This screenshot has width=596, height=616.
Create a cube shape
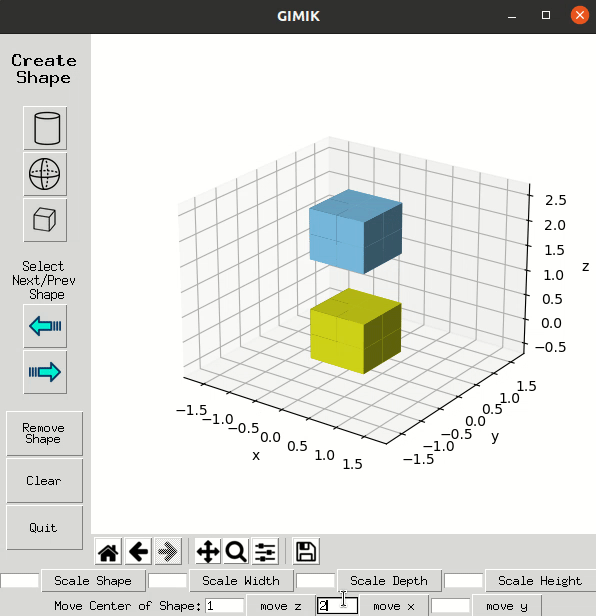pyautogui.click(x=45, y=220)
